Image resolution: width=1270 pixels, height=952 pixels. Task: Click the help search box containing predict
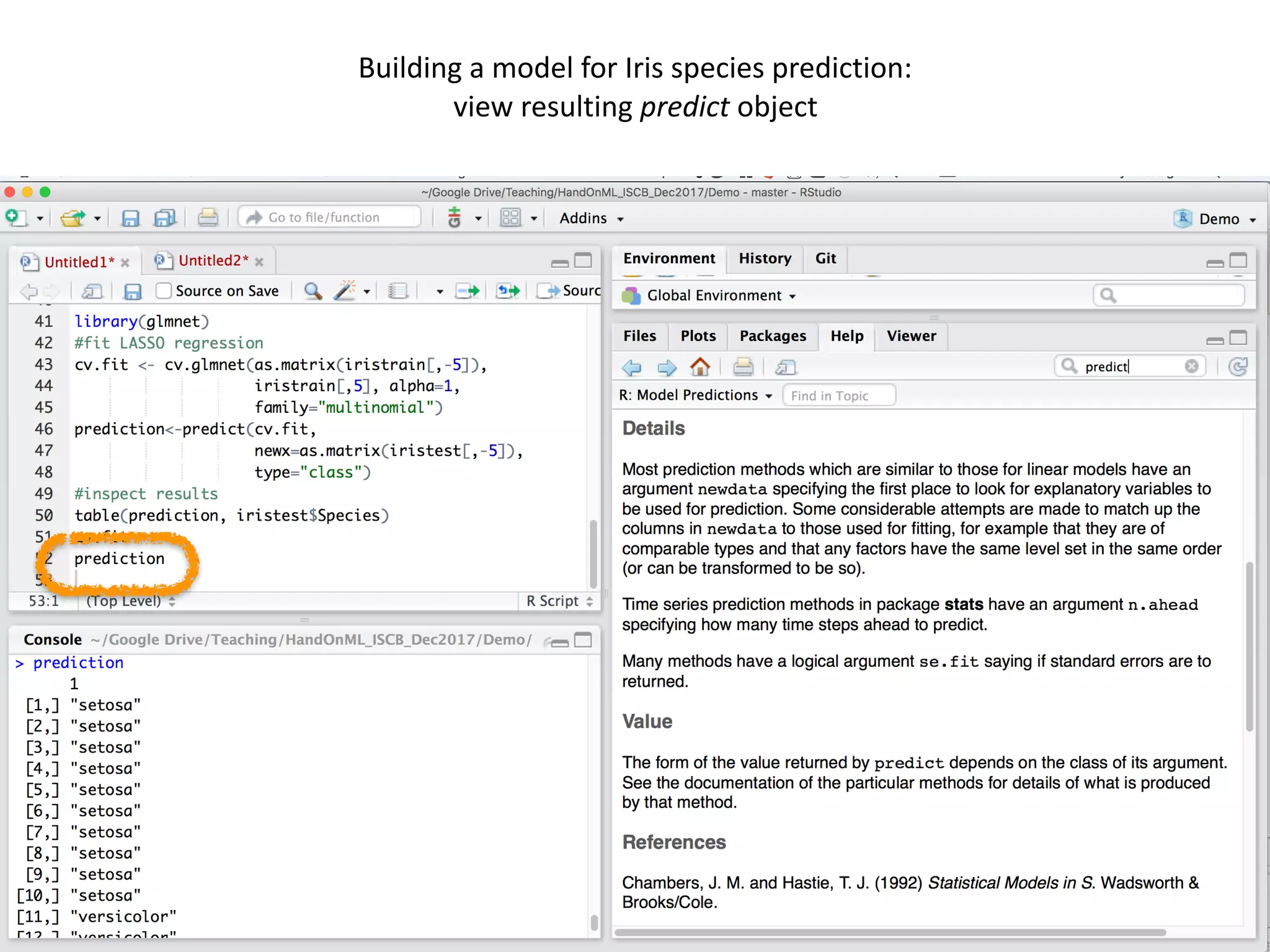(x=1130, y=367)
